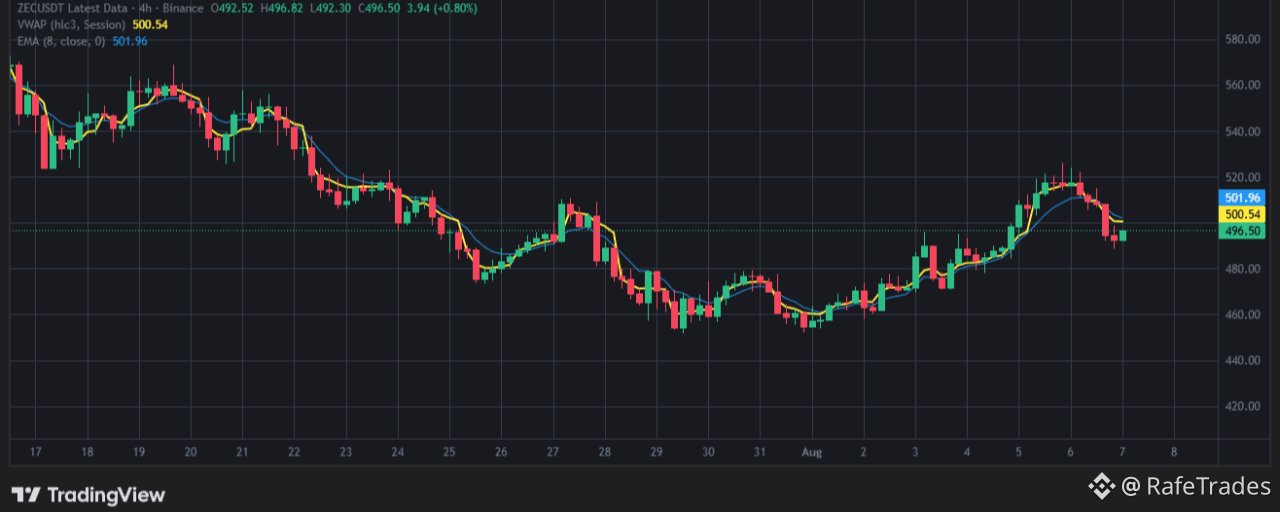Click the EMA (8, close, 0) indicator label
The image size is (1280, 512).
click(61, 41)
